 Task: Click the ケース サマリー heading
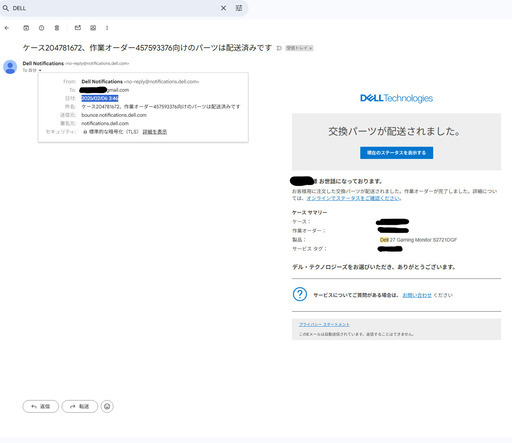coord(310,213)
